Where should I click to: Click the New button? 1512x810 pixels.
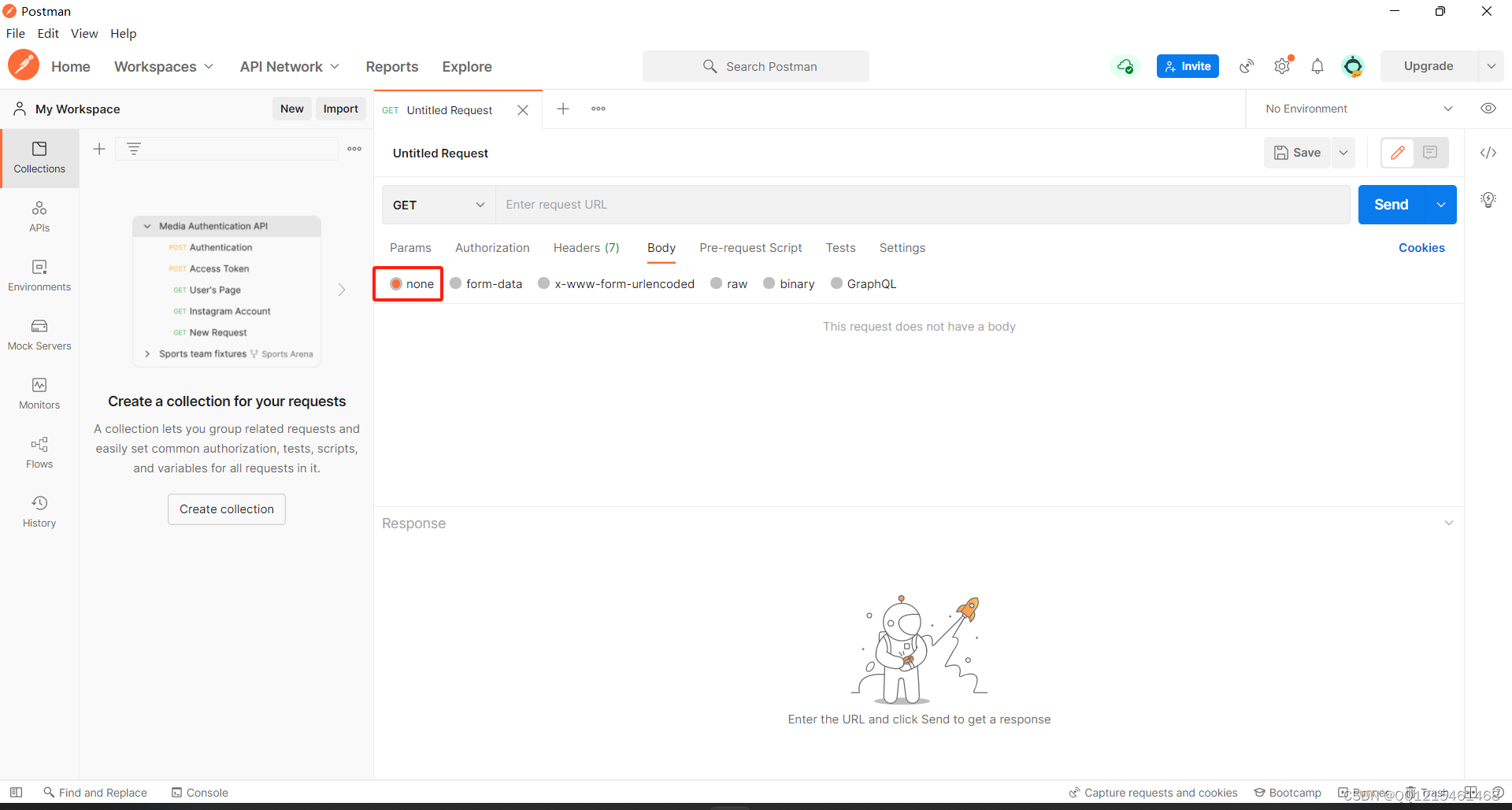(x=292, y=109)
